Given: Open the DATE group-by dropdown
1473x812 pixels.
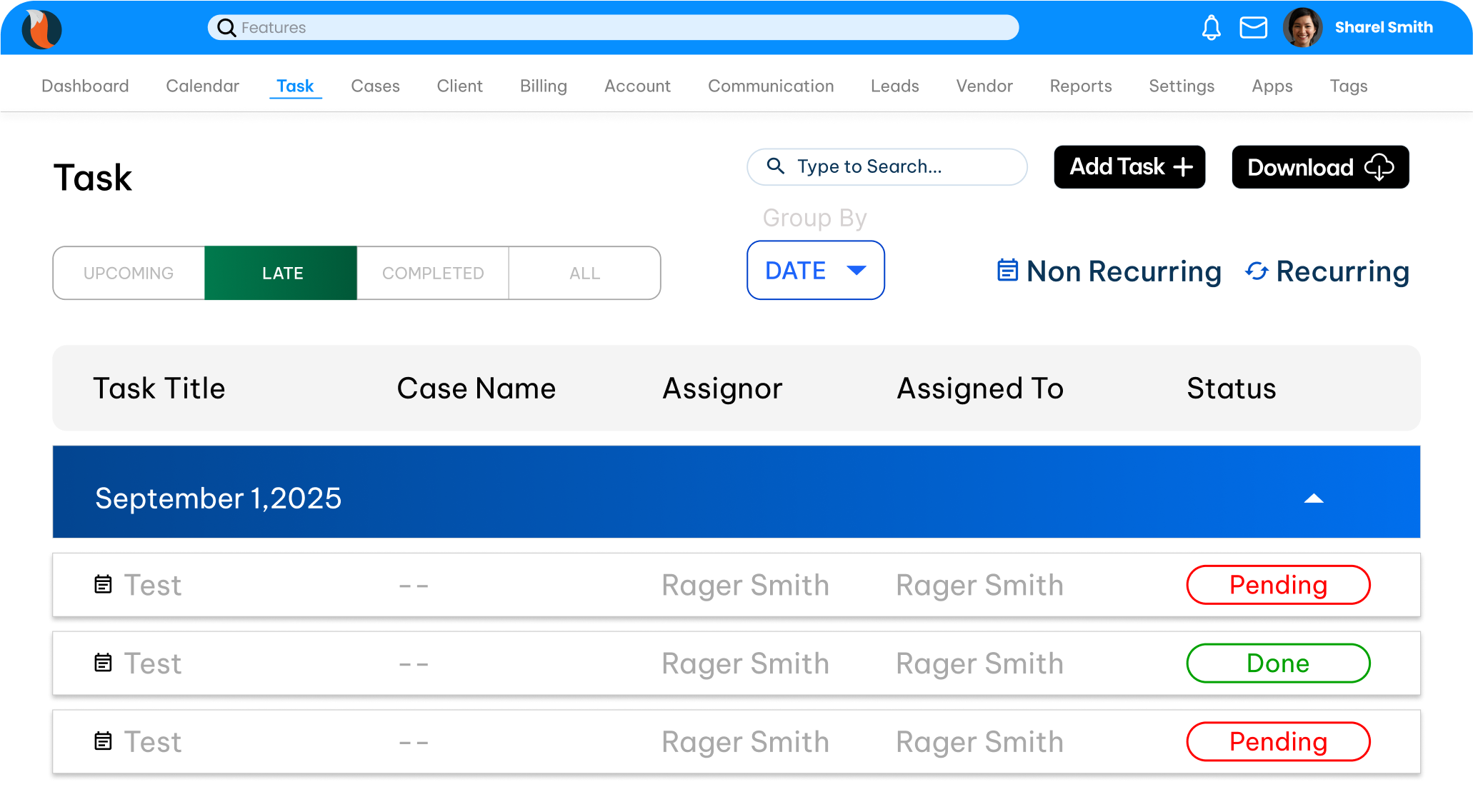Looking at the screenshot, I should click(x=815, y=270).
